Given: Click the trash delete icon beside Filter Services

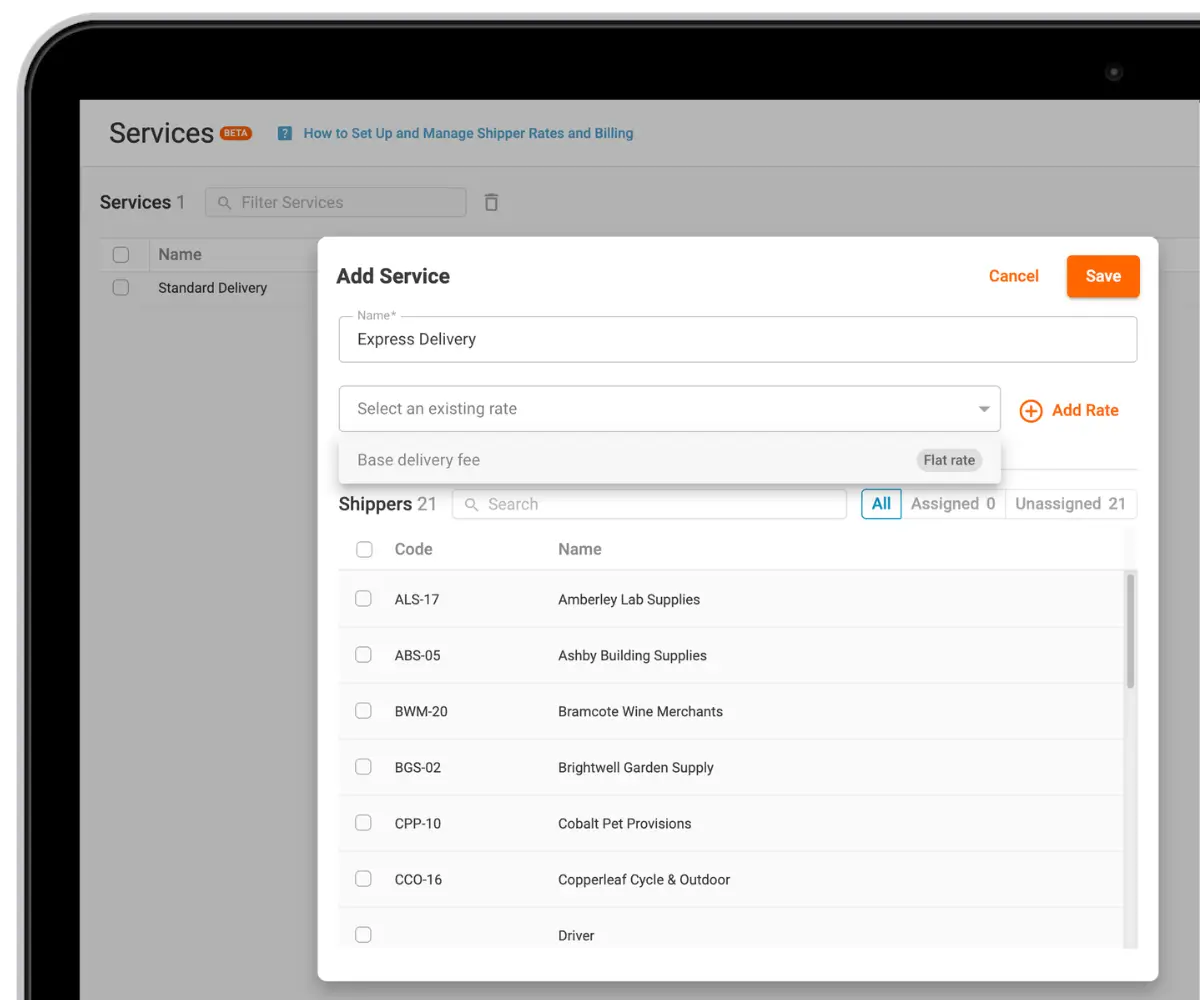Looking at the screenshot, I should [x=491, y=202].
